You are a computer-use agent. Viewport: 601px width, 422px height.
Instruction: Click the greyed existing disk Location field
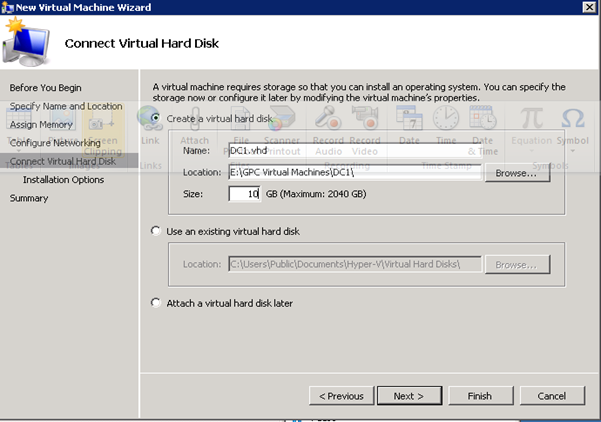(355, 264)
